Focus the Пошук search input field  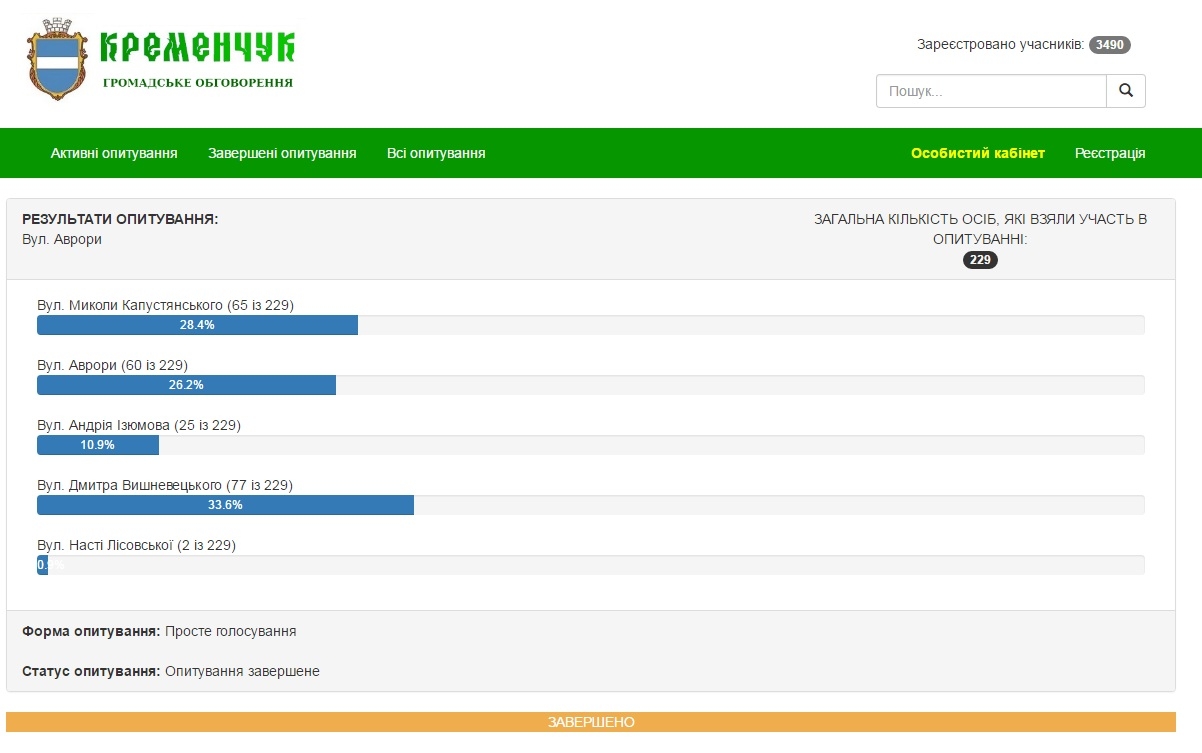[990, 91]
